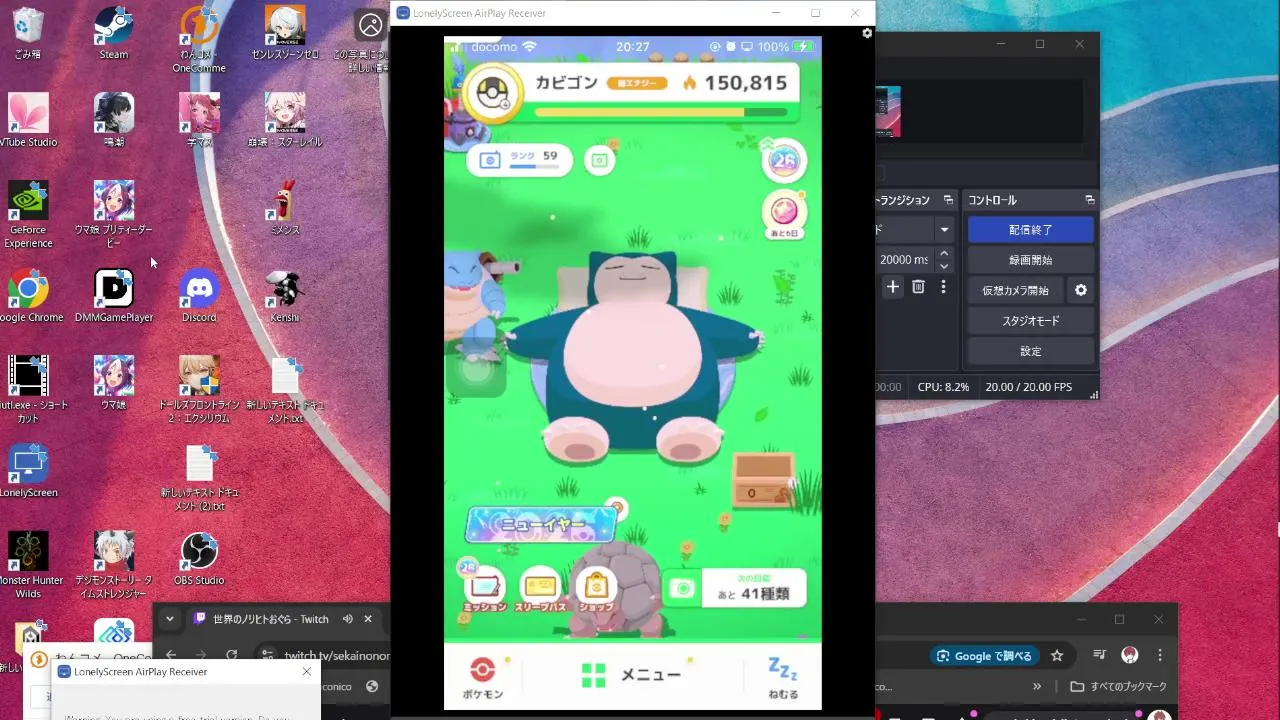This screenshot has width=1280, height=720.
Task: Open the aviutl.exe ショートカット icon
Action: pos(28,390)
